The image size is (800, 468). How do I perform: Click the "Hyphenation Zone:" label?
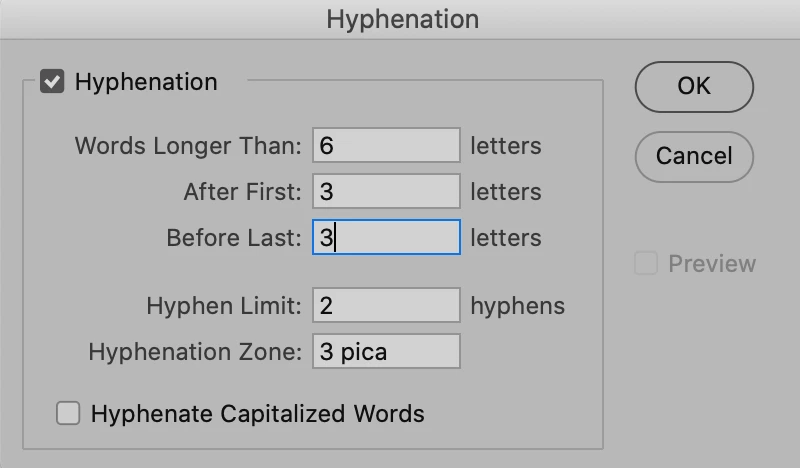click(x=195, y=352)
